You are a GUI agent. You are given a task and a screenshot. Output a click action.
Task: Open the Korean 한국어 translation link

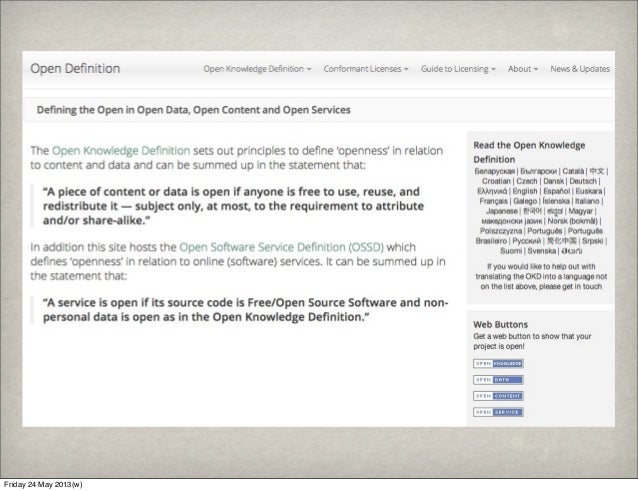pos(532,211)
